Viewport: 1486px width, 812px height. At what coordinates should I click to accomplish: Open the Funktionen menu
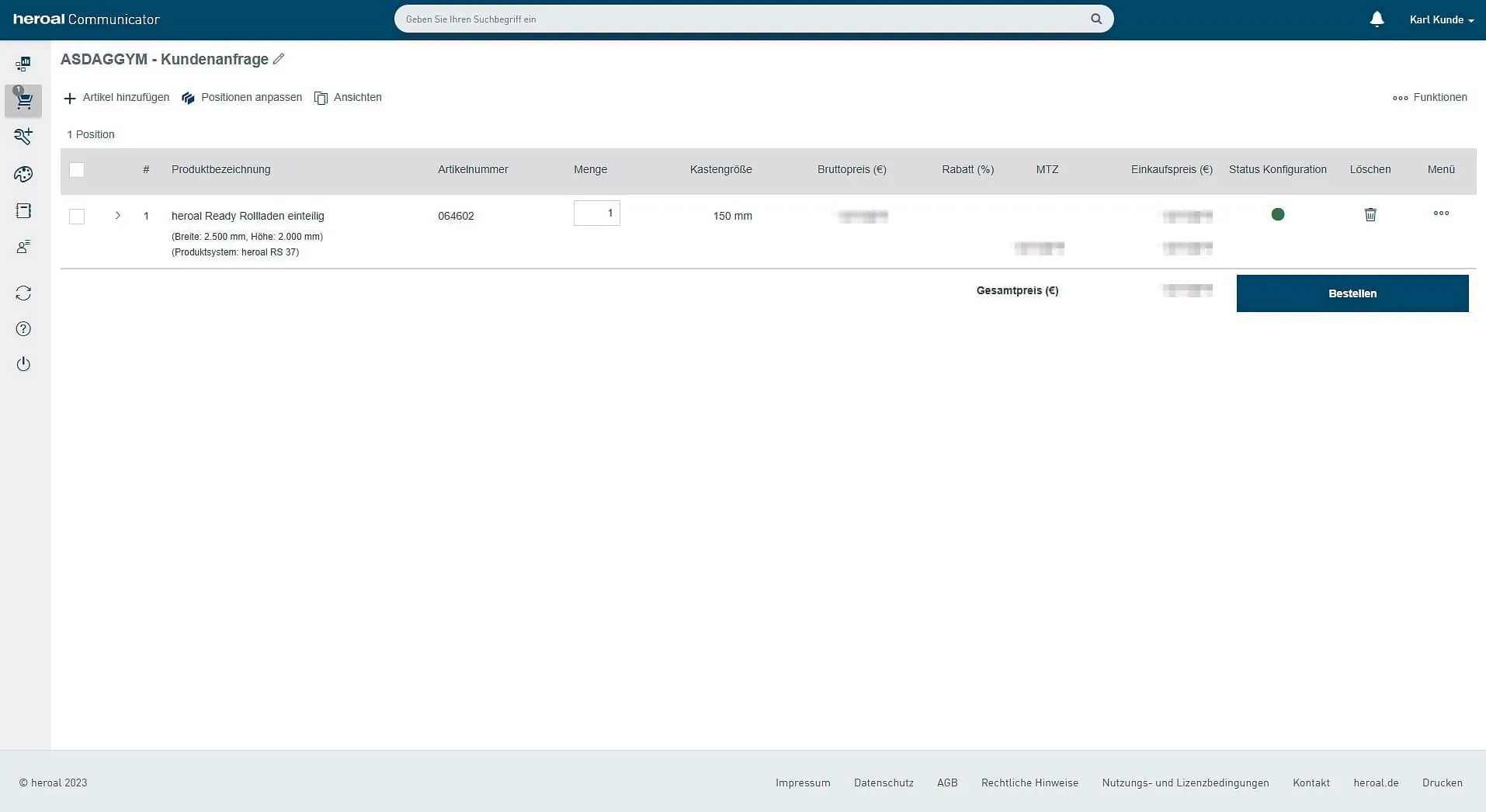(x=1429, y=98)
